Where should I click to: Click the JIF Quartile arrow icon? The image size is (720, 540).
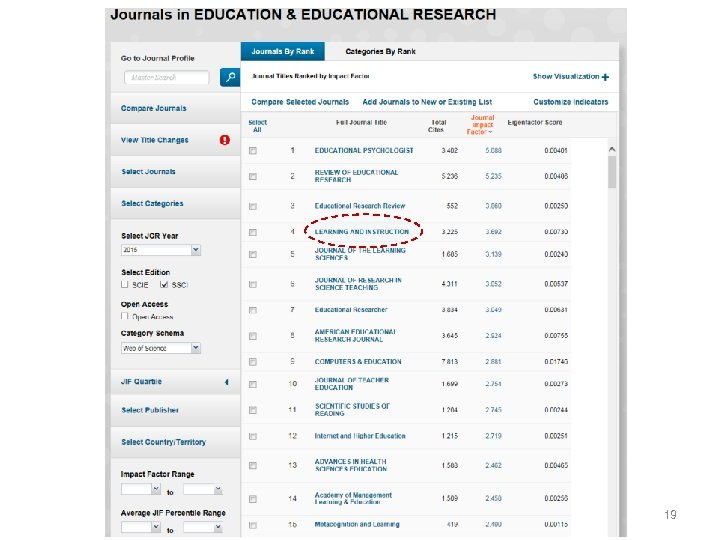(x=226, y=382)
